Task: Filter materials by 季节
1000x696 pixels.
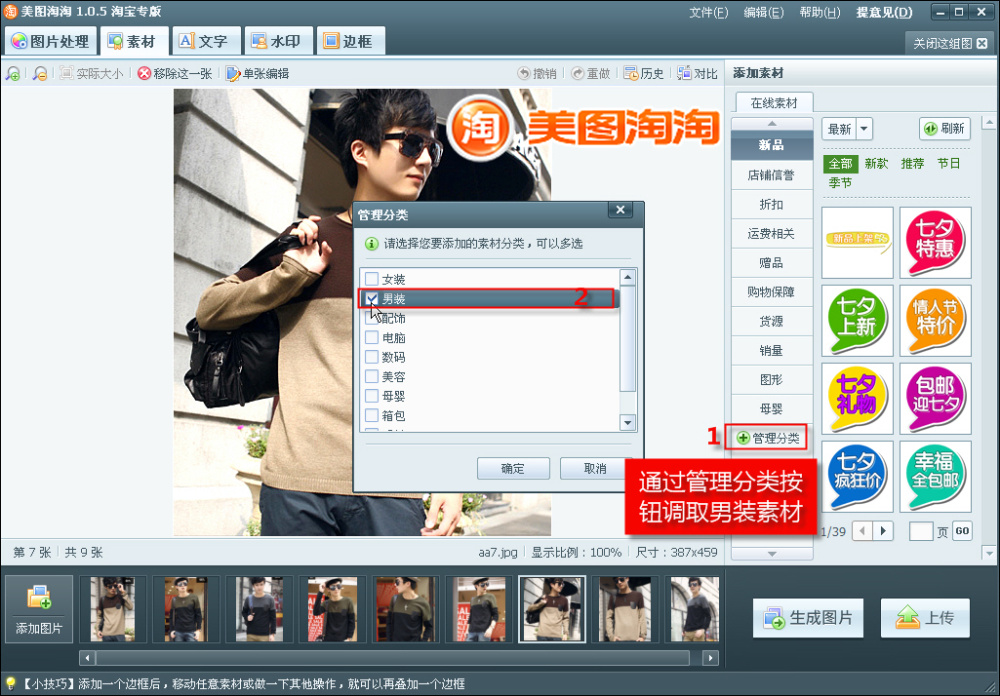Action: coord(840,183)
